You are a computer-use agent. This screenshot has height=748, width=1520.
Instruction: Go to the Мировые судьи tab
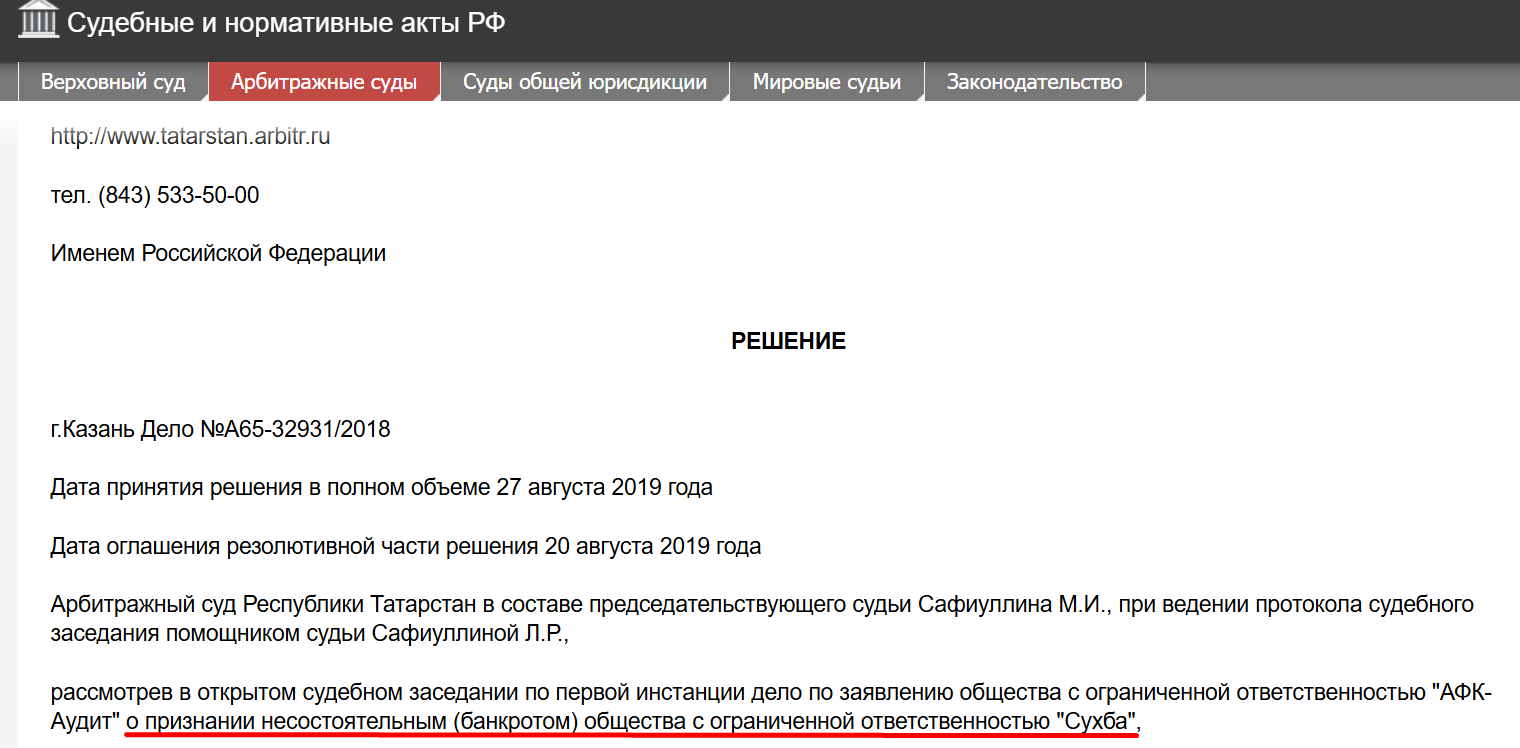pos(827,82)
